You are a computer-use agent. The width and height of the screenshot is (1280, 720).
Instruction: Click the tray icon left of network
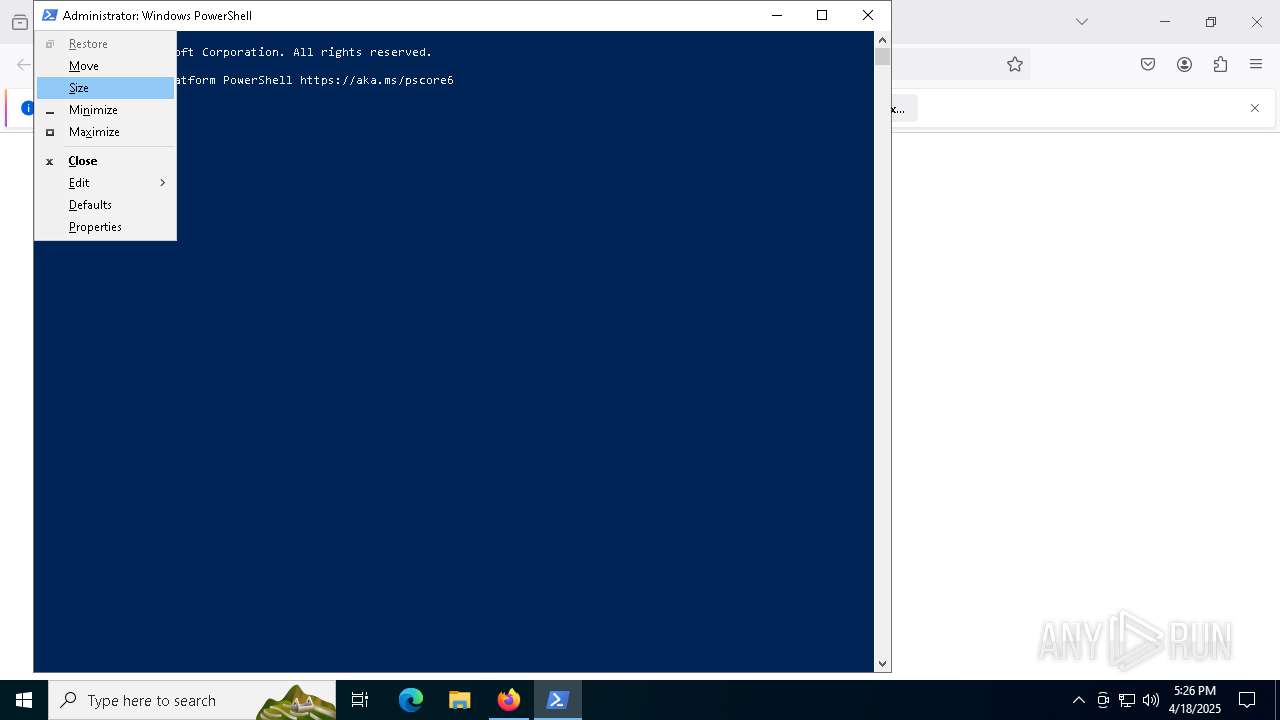tap(1103, 700)
